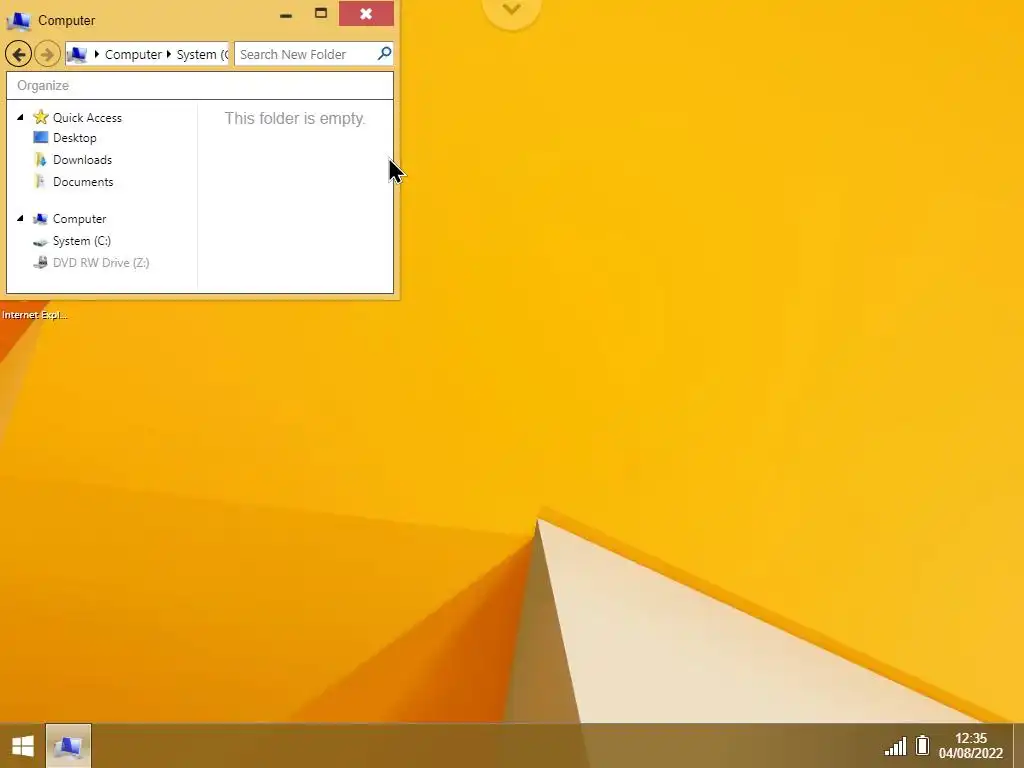Expand the arrow after Computer in address bar

point(168,54)
